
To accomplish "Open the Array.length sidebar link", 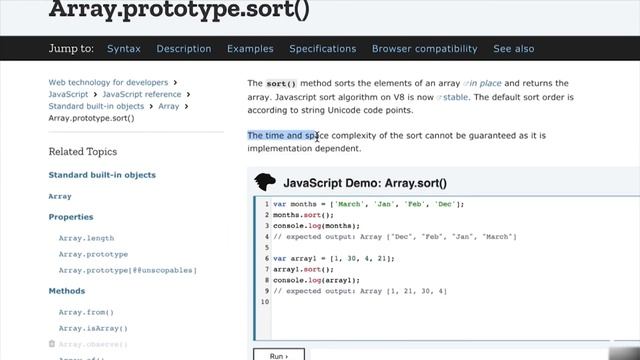I will coord(86,238).
